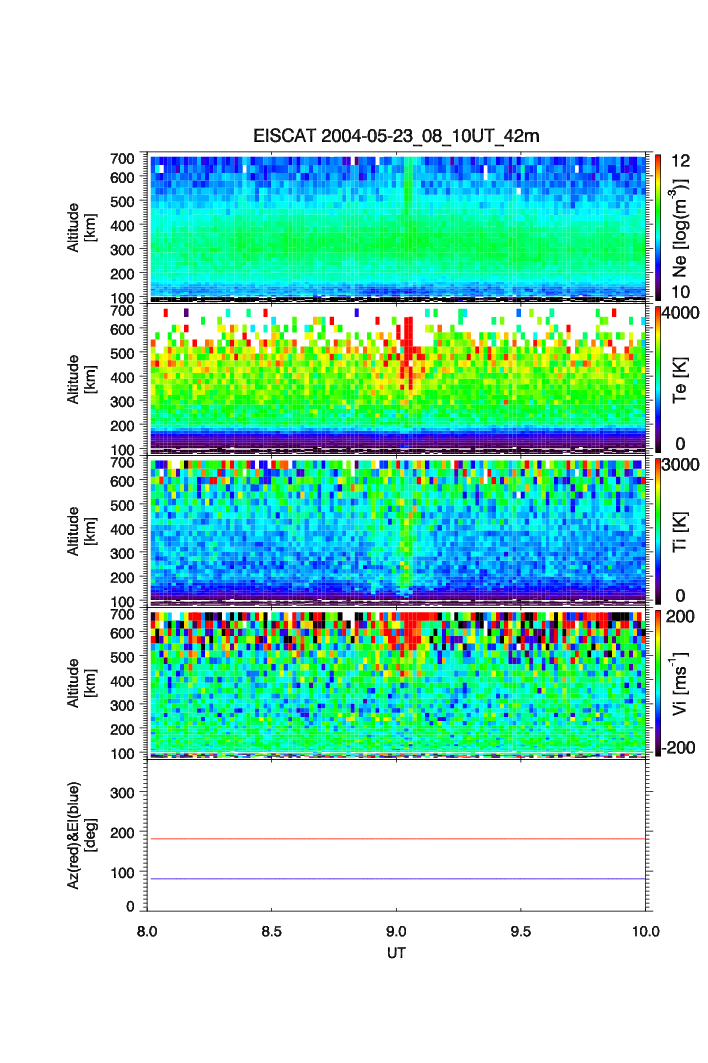Click the '200' maximum value of Vi scale
Viewport: 708px width, 1063px height.
680,617
